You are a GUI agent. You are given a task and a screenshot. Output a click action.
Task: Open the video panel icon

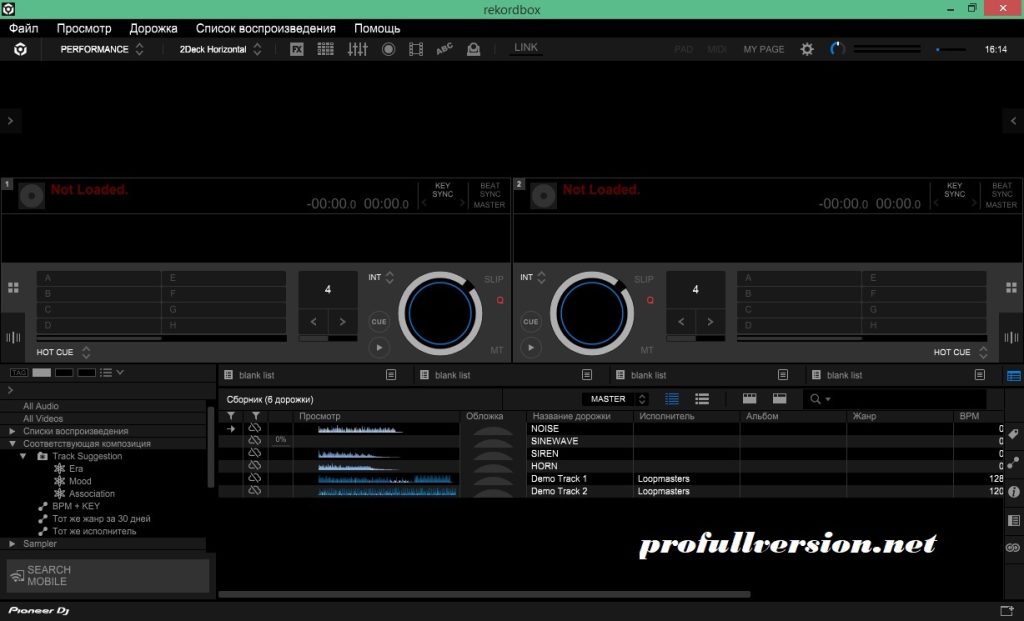pyautogui.click(x=417, y=48)
